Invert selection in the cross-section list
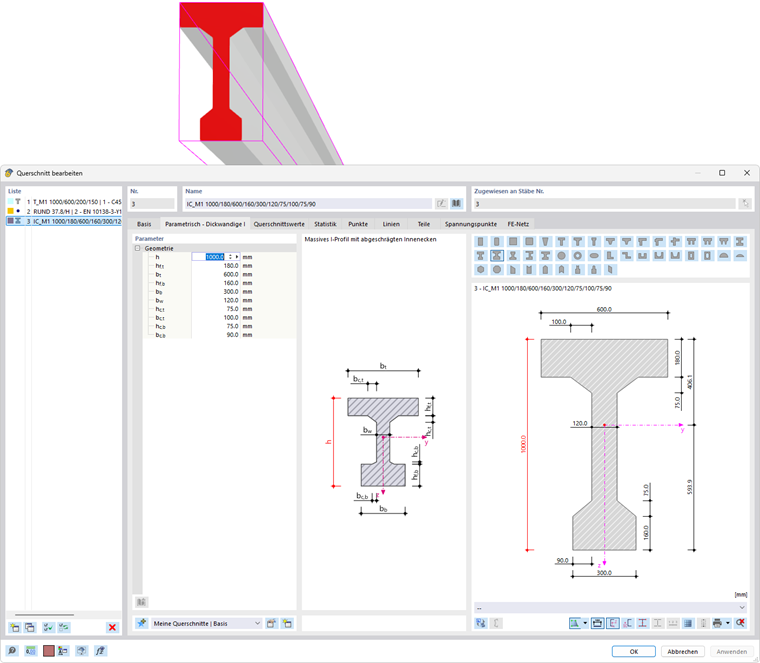The image size is (760, 663). click(63, 628)
